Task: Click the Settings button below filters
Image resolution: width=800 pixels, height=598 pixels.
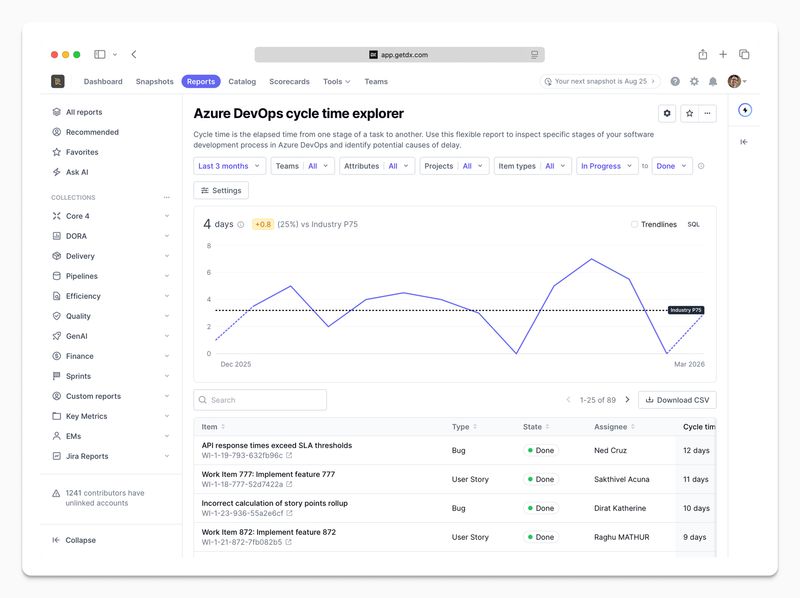Action: pos(221,190)
